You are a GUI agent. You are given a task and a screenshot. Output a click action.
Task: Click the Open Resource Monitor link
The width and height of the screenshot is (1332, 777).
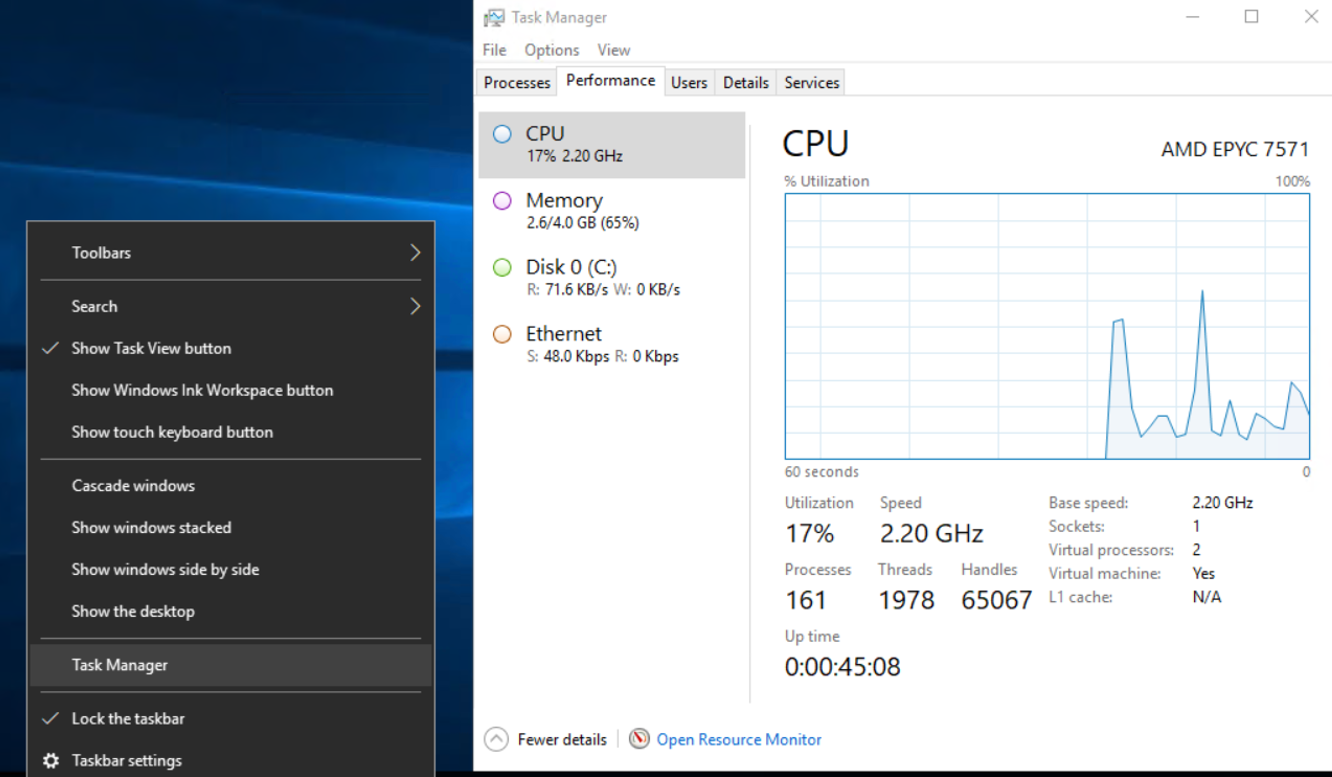[739, 740]
